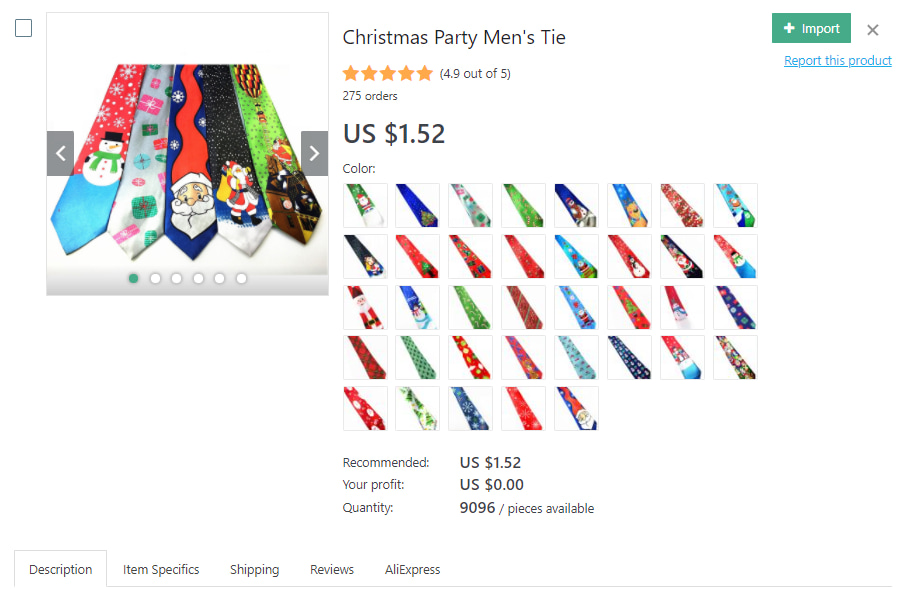Viewport: 906px width, 596px height.
Task: Tick the product selection checkbox
Action: point(23,28)
